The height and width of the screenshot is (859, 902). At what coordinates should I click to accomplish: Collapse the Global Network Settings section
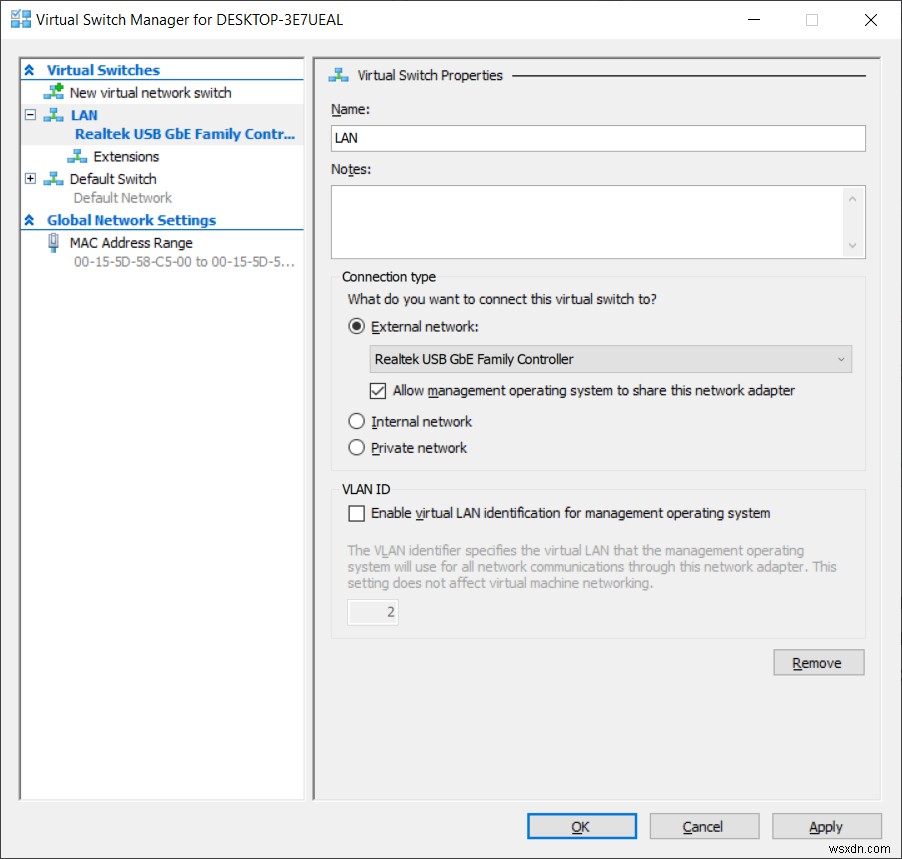coord(29,220)
